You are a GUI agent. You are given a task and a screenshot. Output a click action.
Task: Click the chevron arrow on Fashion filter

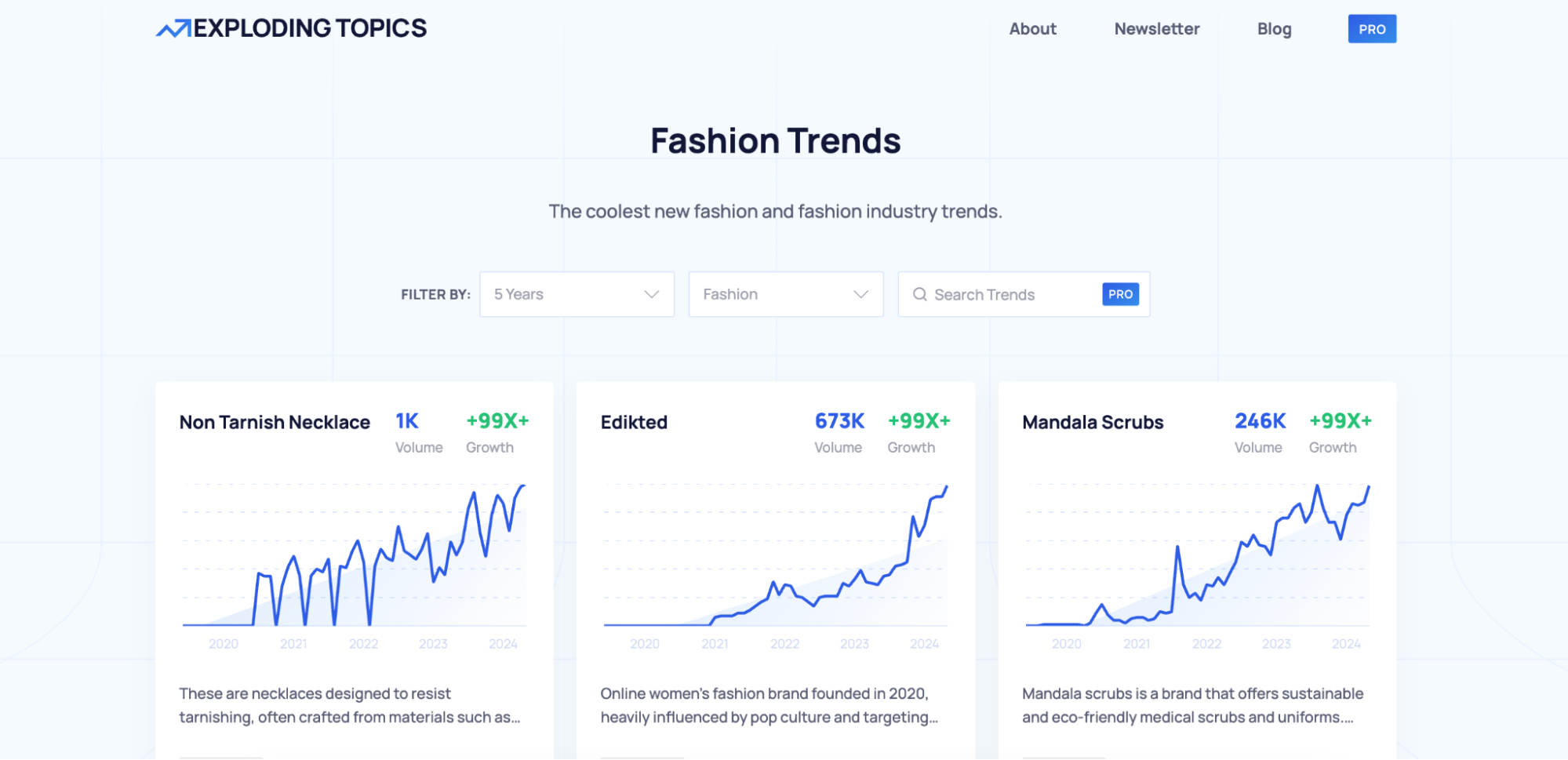pyautogui.click(x=860, y=294)
